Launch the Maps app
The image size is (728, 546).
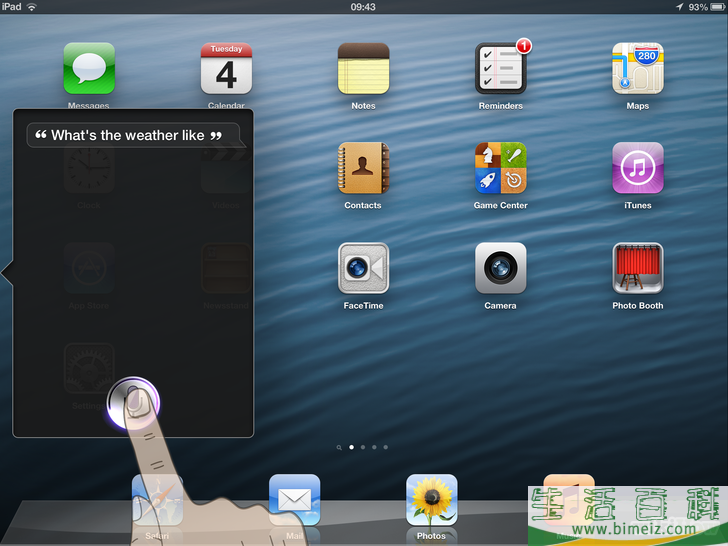(x=638, y=69)
